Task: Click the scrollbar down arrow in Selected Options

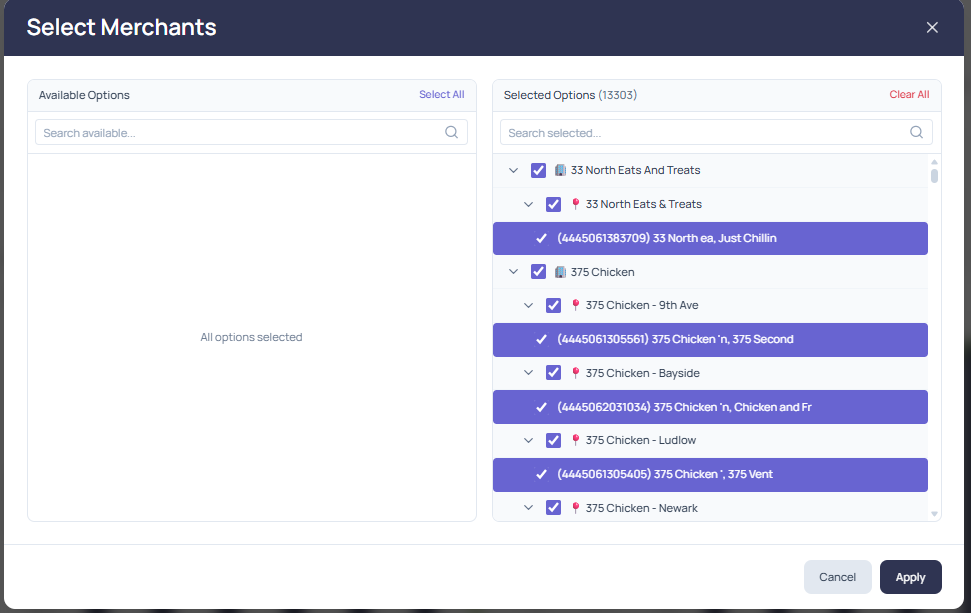Action: [x=934, y=514]
